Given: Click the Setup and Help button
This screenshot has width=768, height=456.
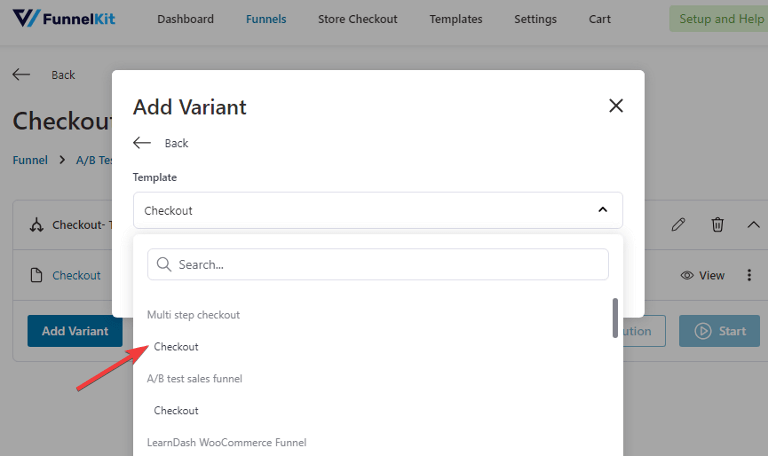Looking at the screenshot, I should pos(719,19).
